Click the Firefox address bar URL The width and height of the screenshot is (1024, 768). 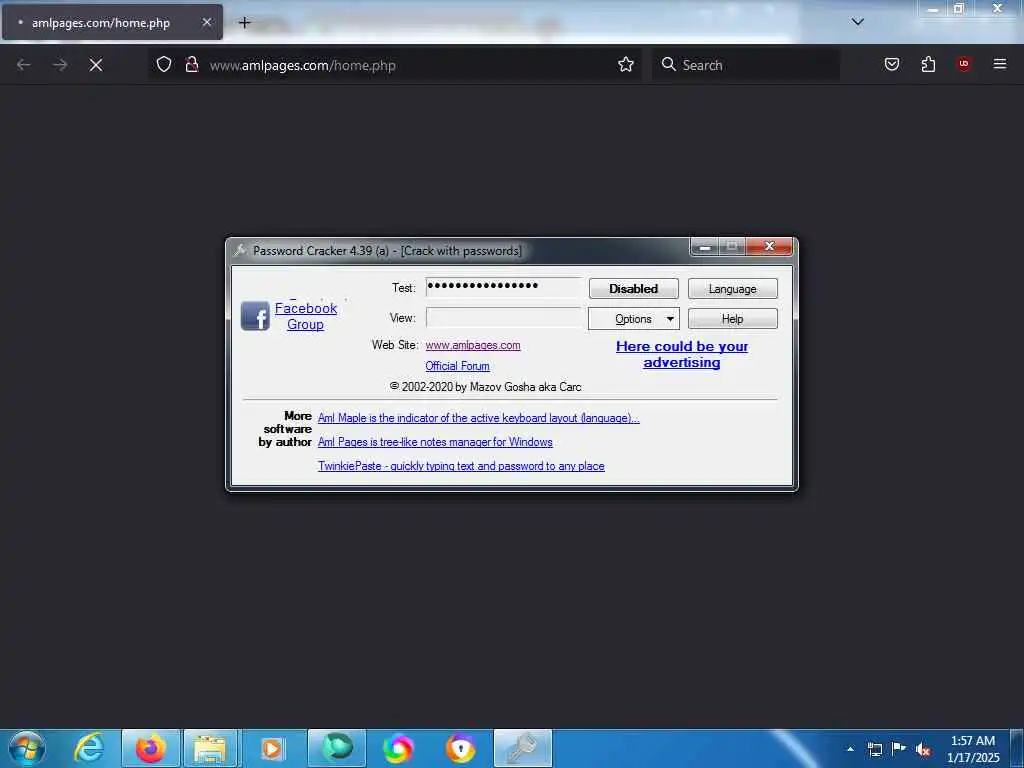tap(302, 65)
